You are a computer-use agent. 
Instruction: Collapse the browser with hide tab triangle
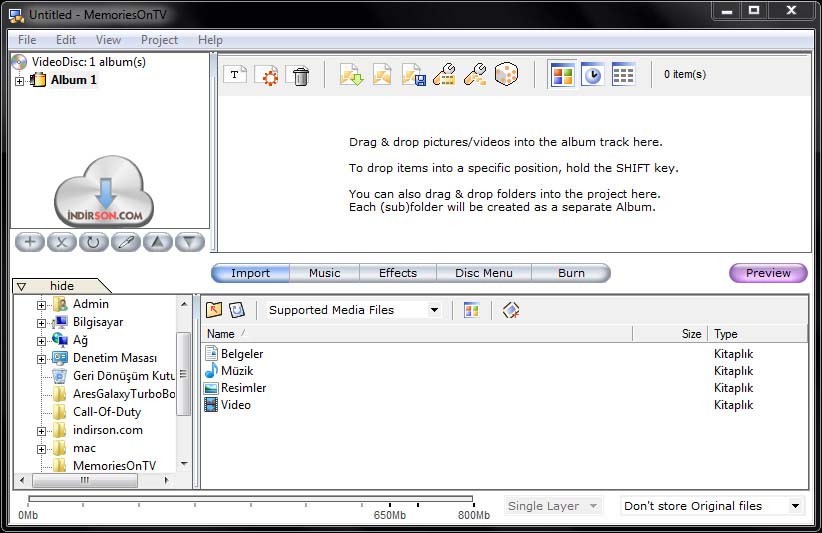point(21,287)
